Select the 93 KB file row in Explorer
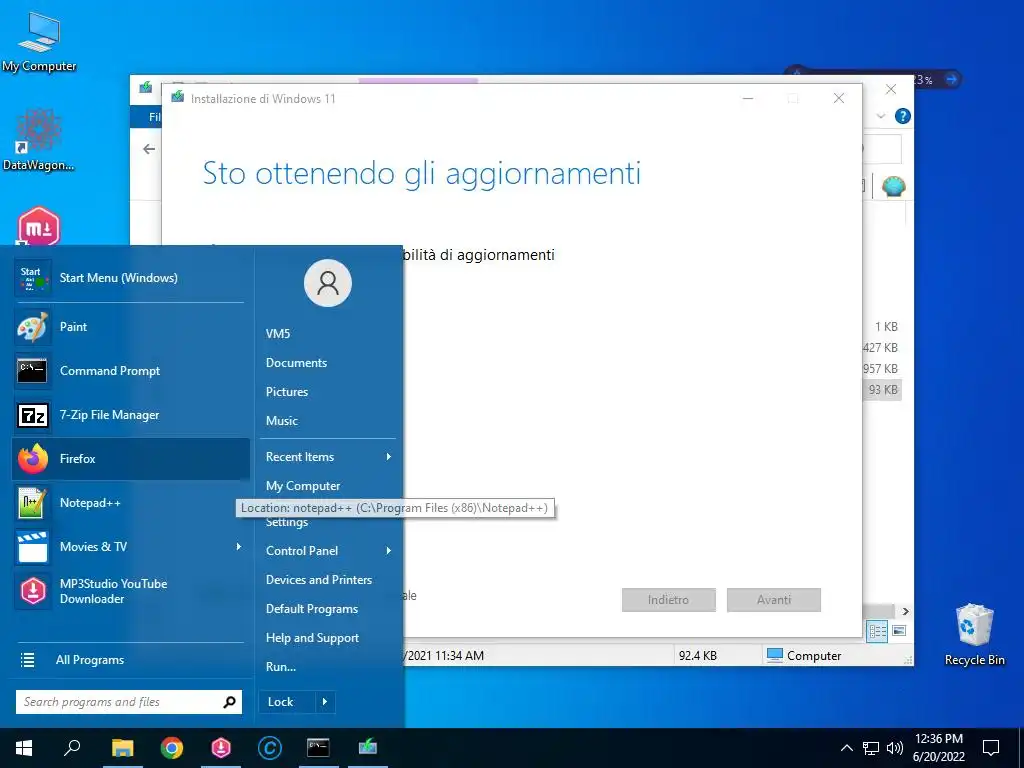The height and width of the screenshot is (768, 1024). [882, 390]
